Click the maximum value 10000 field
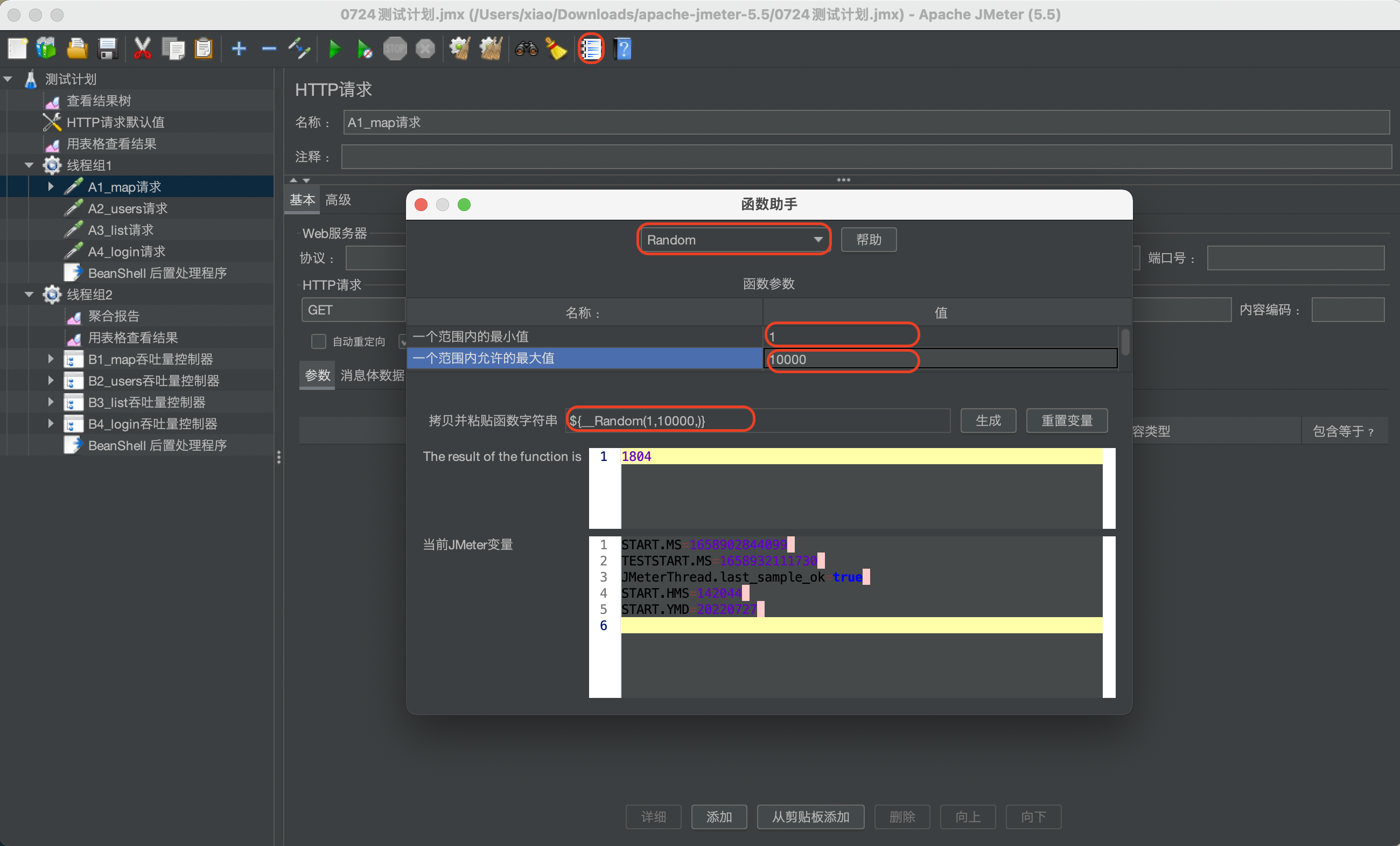The width and height of the screenshot is (1400, 846). (841, 360)
